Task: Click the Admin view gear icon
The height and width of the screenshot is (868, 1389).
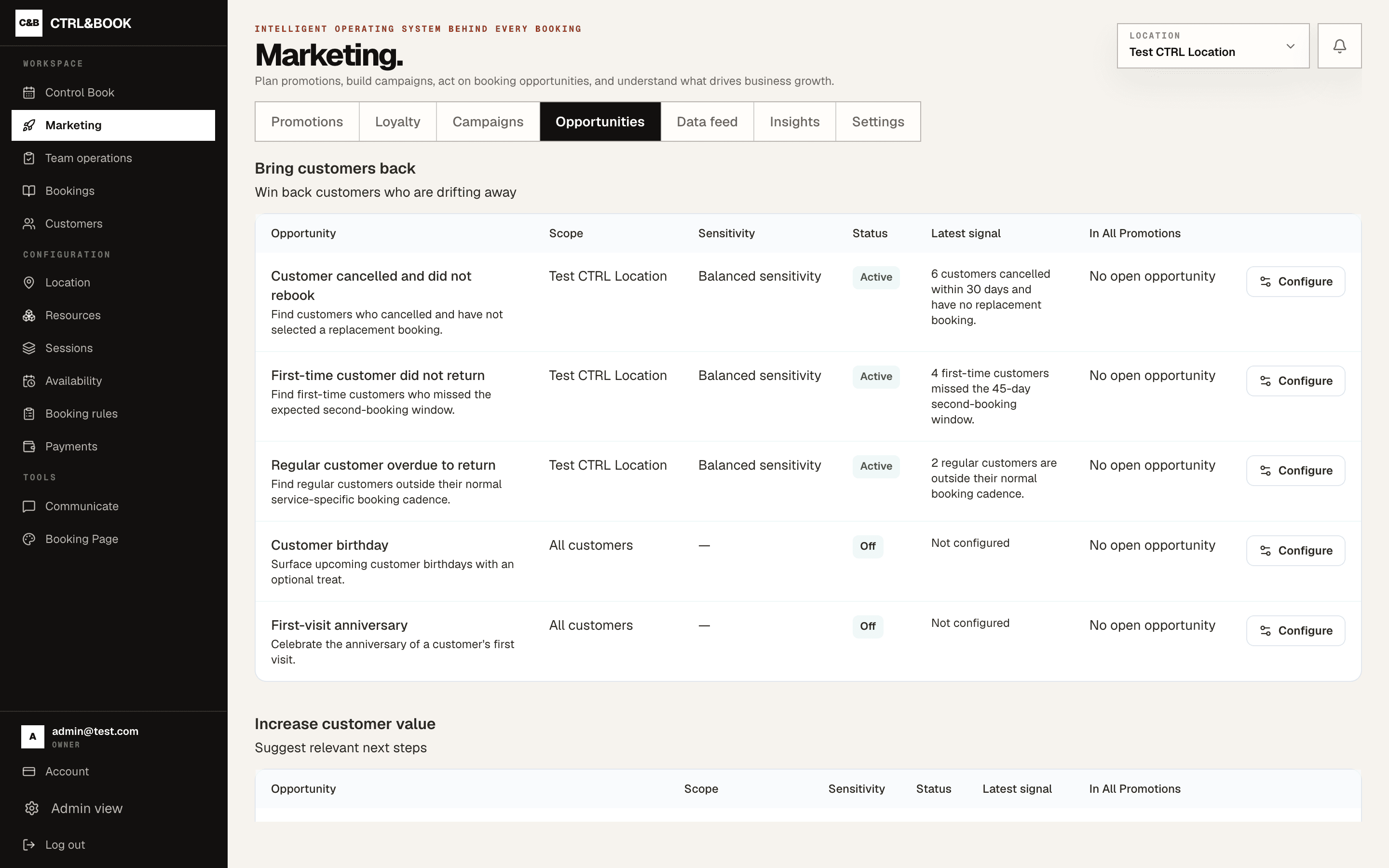Action: pyautogui.click(x=31, y=808)
